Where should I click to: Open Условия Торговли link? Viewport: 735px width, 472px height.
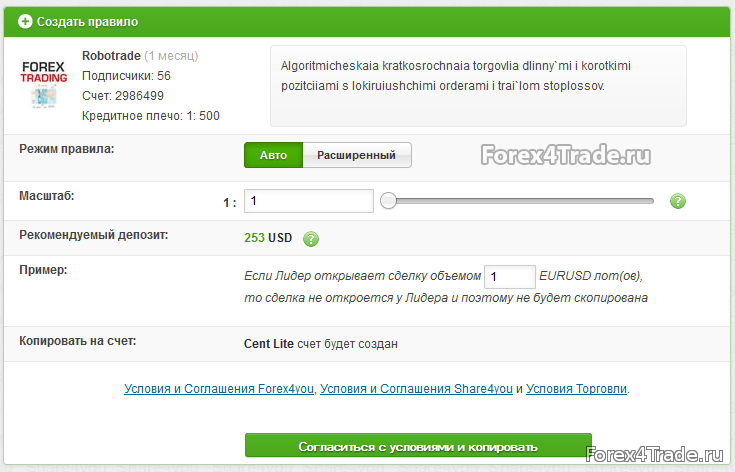(x=576, y=389)
